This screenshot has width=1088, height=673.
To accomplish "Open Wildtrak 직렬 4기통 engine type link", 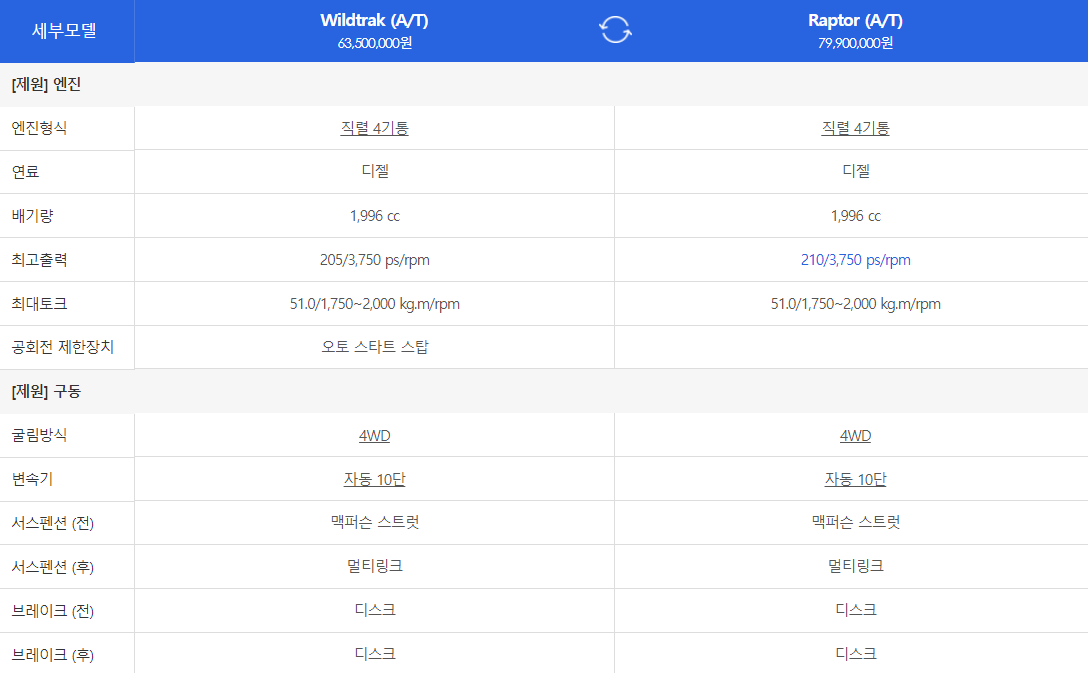I will [x=375, y=128].
